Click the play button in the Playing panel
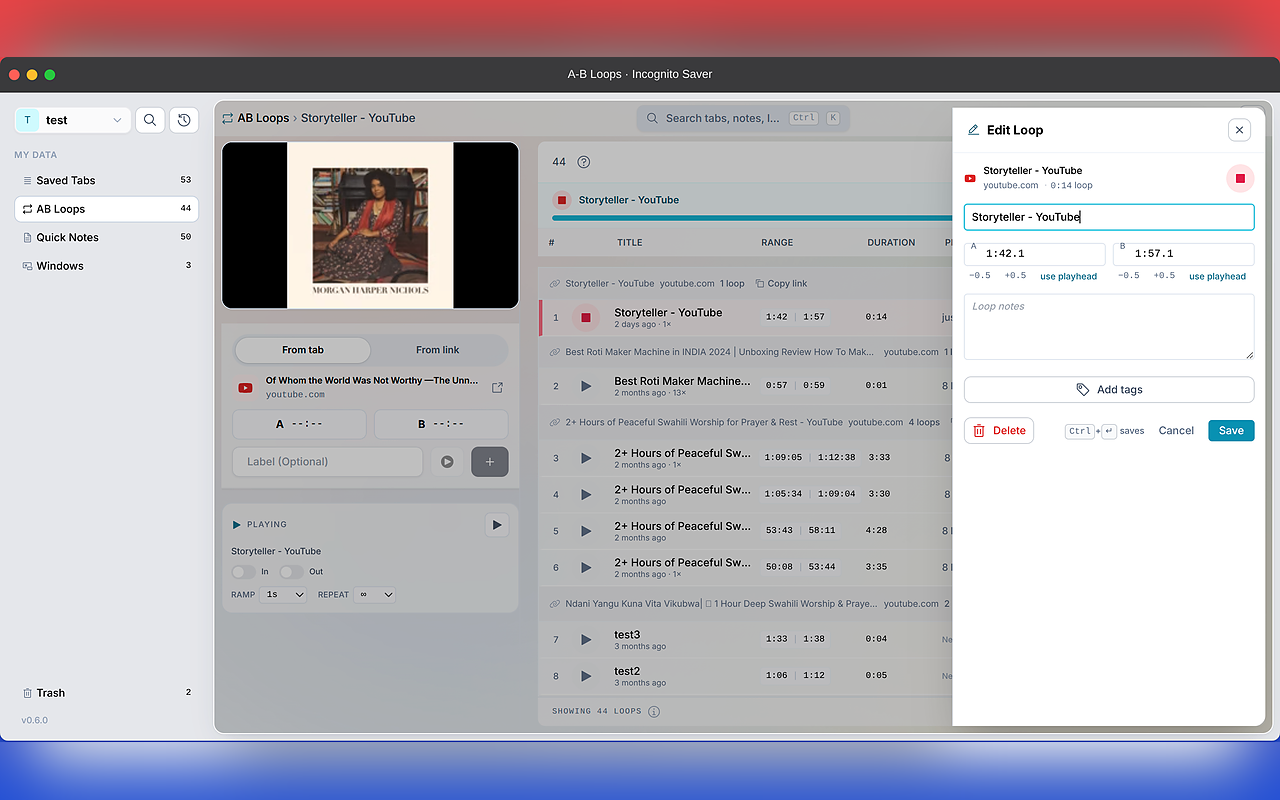This screenshot has height=800, width=1280. 497,525
